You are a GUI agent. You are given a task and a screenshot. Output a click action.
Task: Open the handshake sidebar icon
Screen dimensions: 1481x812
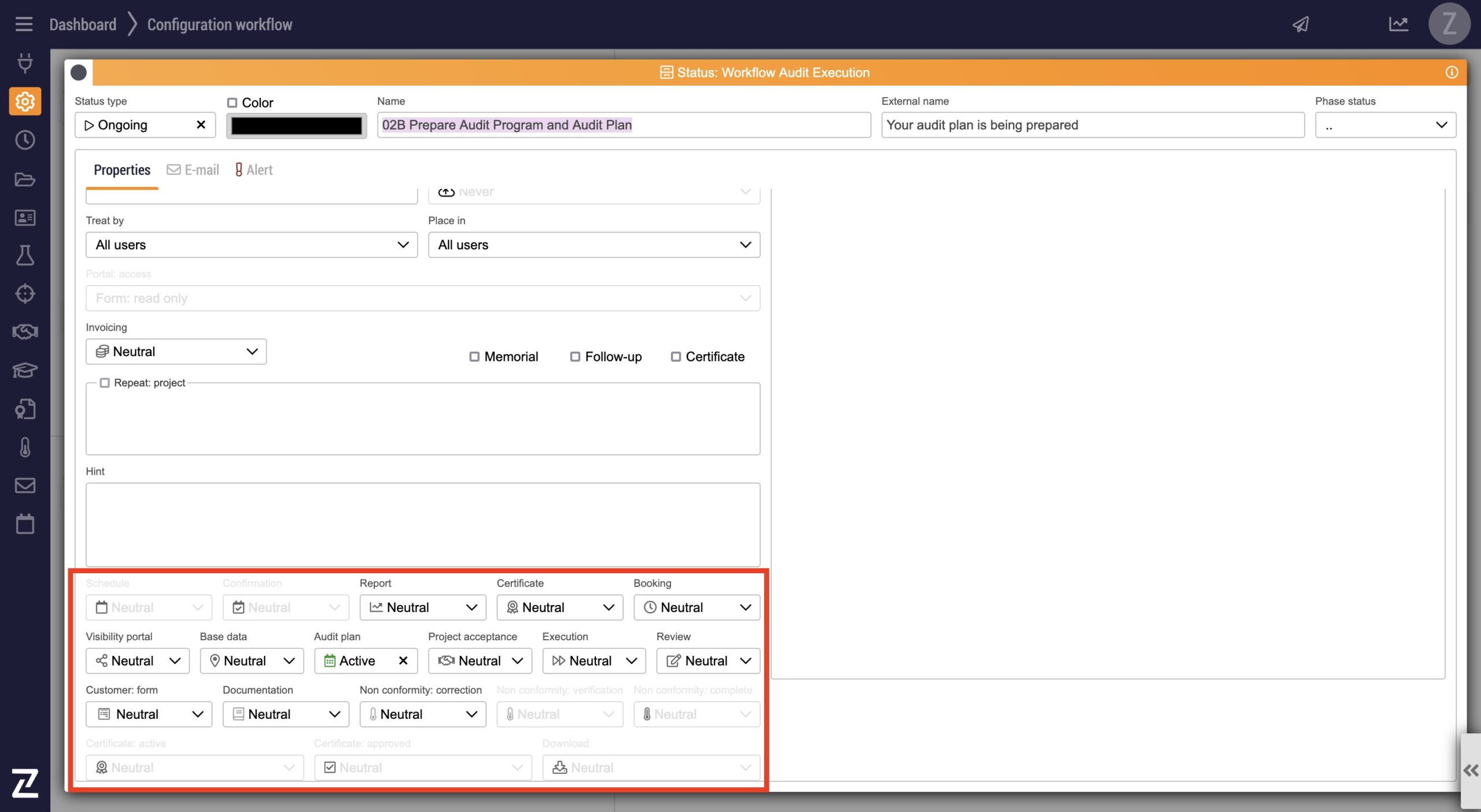25,332
